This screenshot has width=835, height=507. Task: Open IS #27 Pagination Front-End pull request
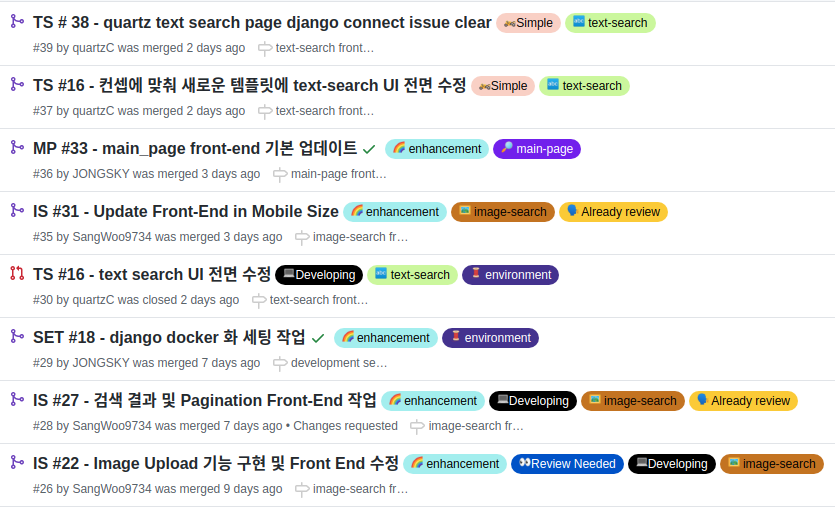[x=204, y=400]
